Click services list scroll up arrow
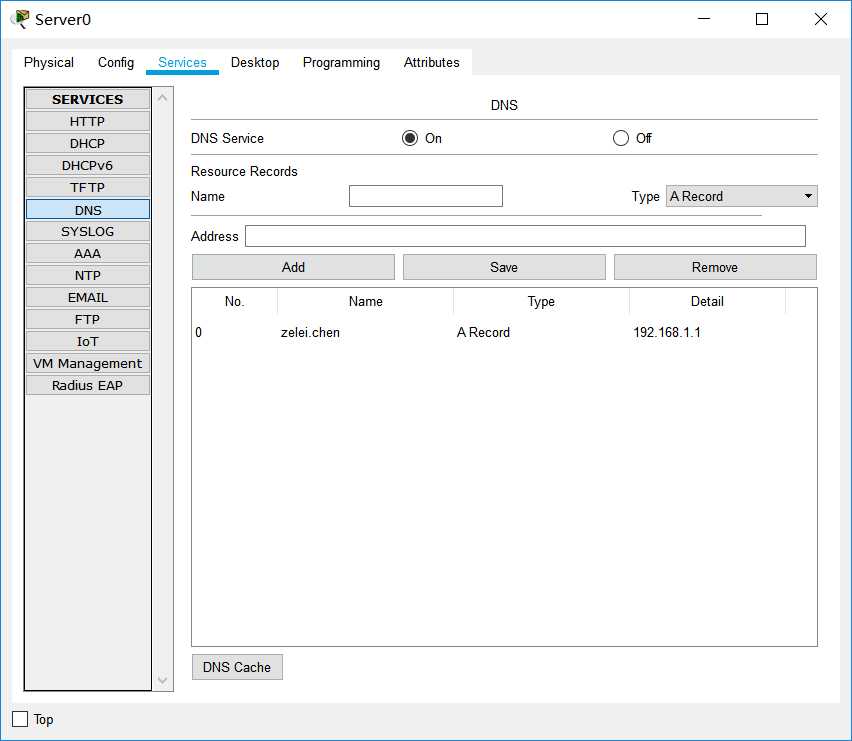Image resolution: width=852 pixels, height=741 pixels. (162, 98)
